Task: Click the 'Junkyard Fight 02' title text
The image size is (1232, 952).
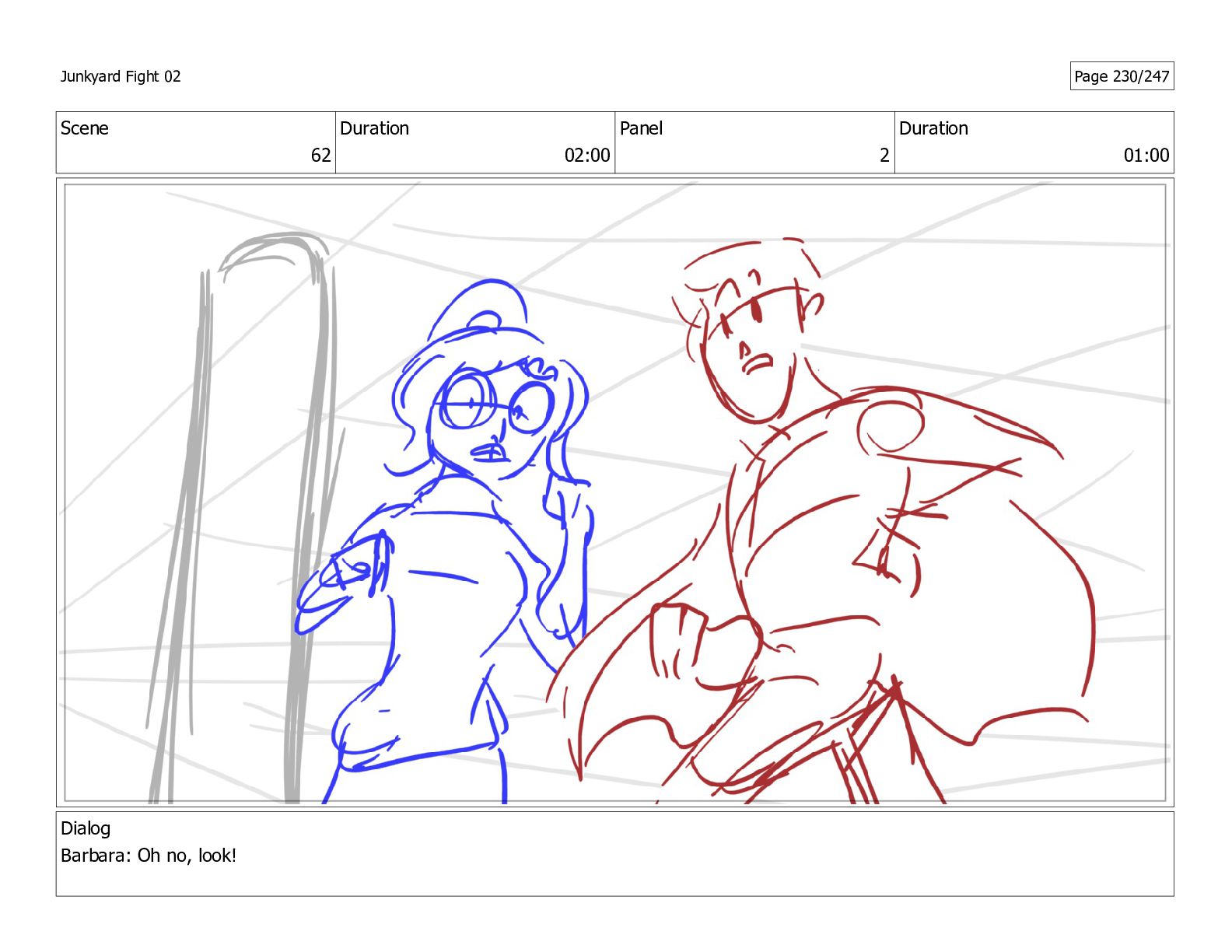Action: click(121, 76)
